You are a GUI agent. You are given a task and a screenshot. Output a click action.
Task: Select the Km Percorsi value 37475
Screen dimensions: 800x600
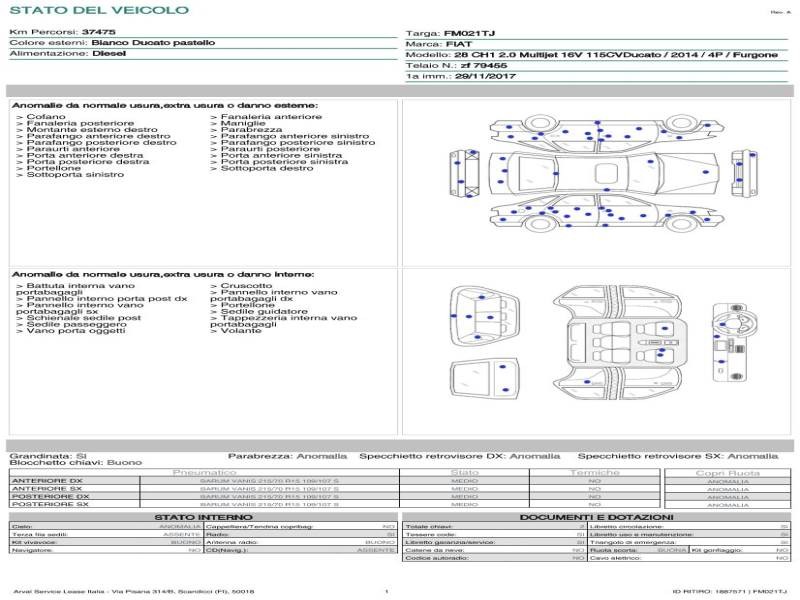[x=98, y=32]
